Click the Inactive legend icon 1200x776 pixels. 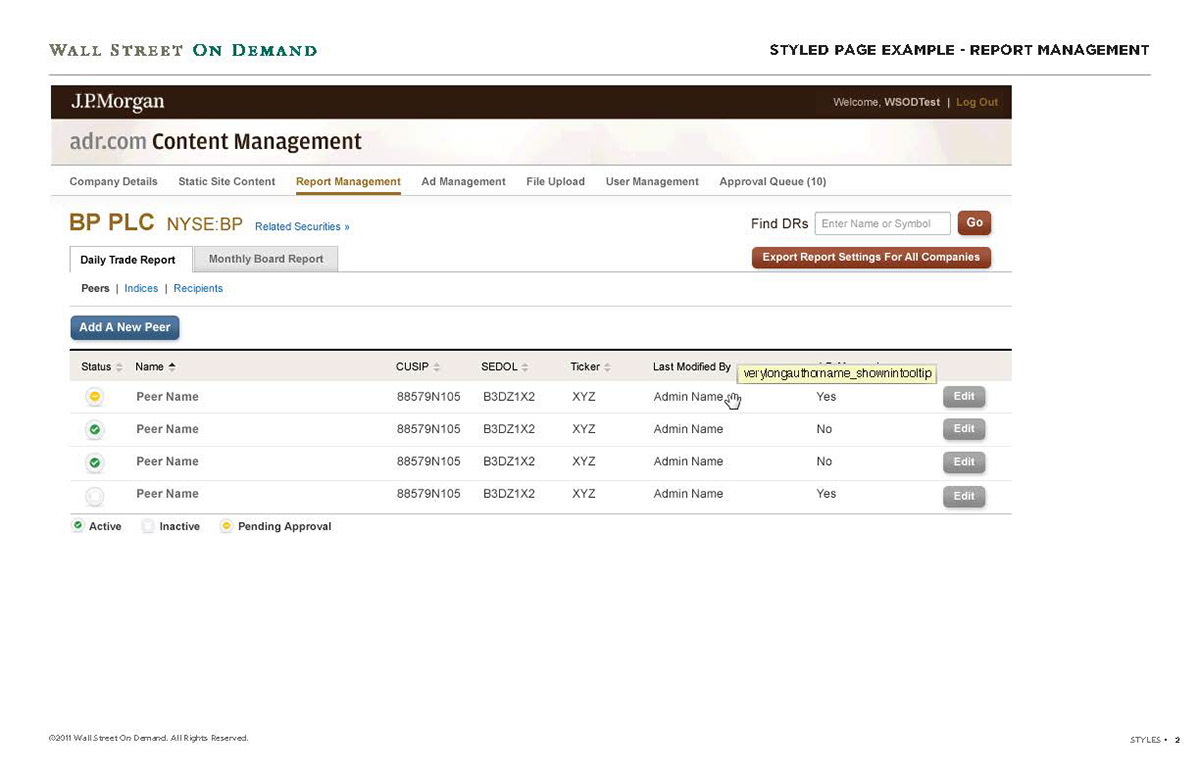click(148, 526)
